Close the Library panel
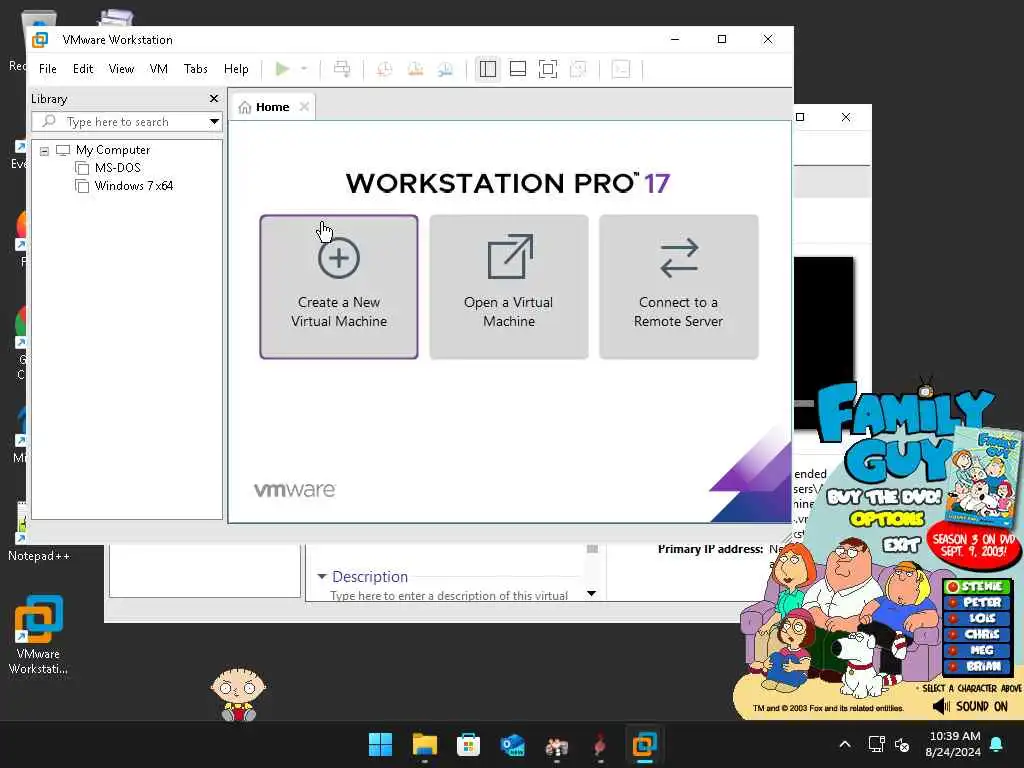The image size is (1024, 768). pyautogui.click(x=214, y=99)
